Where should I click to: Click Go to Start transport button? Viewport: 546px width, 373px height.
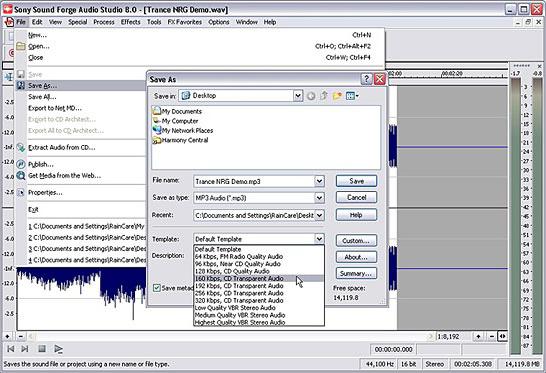(11, 349)
